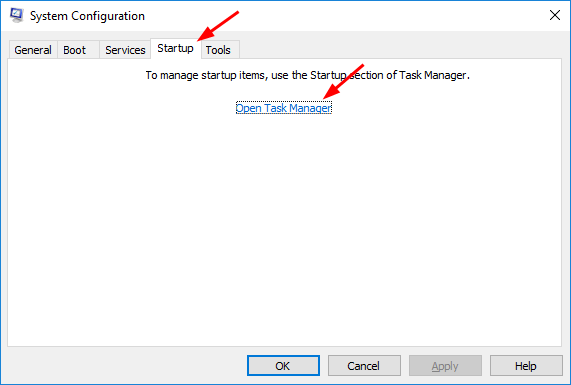Click the red arrow pointing at Task Manager link
This screenshot has height=385, width=571.
343,82
